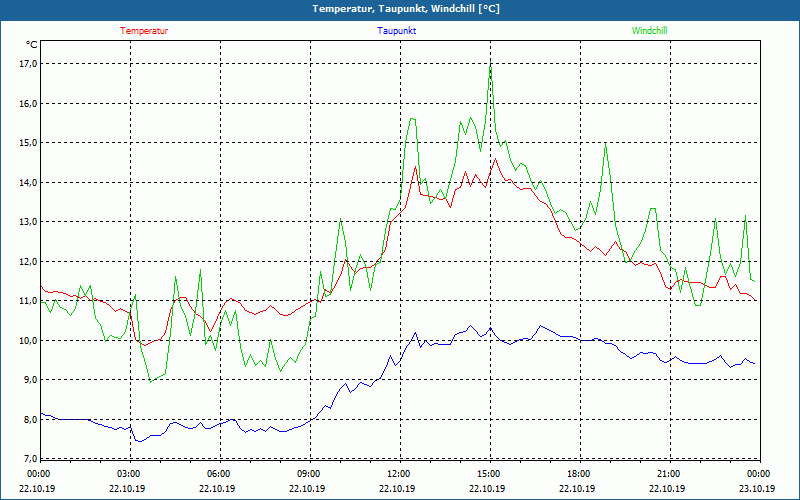Screen dimensions: 800x500
Task: Click the Windchill peak at 15:00
Action: click(490, 64)
